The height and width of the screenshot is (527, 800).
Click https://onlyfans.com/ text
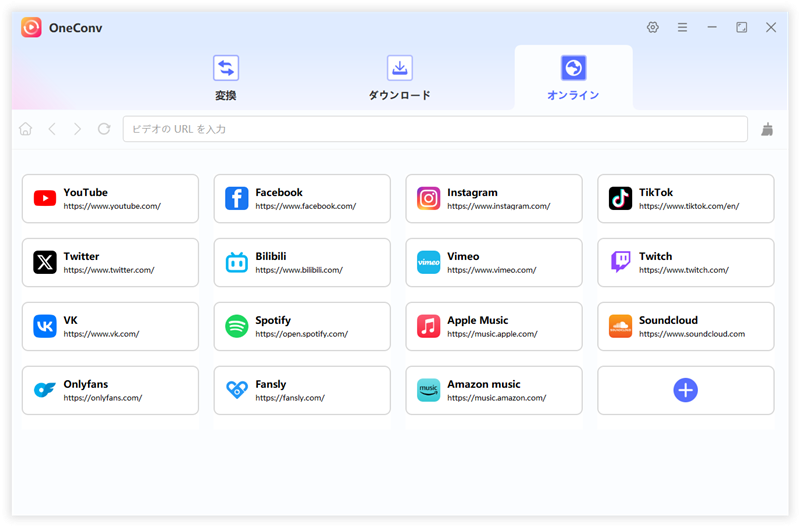click(103, 397)
